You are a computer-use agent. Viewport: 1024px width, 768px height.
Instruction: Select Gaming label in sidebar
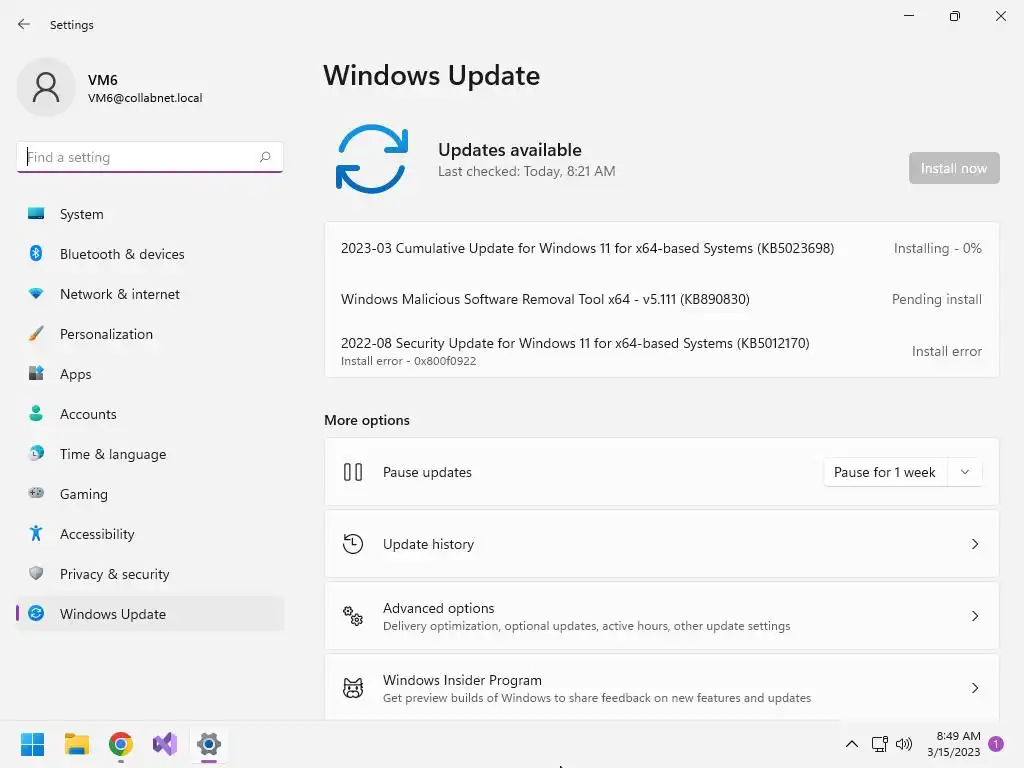click(84, 494)
